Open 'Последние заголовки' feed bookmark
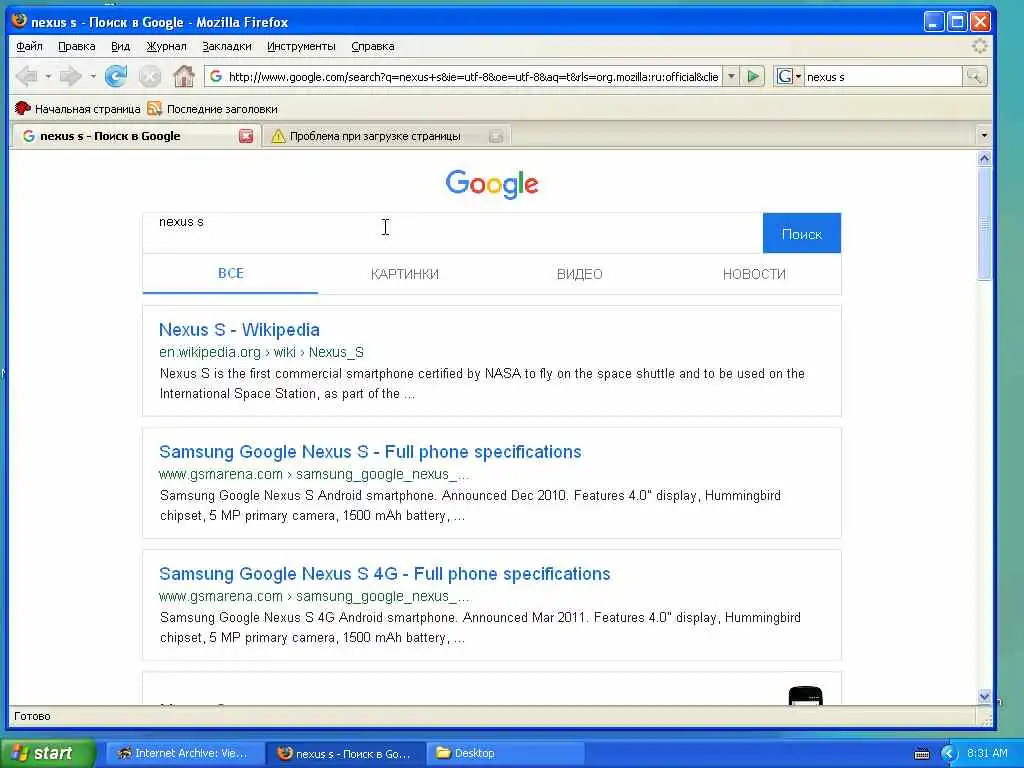This screenshot has width=1024, height=768. (x=213, y=109)
